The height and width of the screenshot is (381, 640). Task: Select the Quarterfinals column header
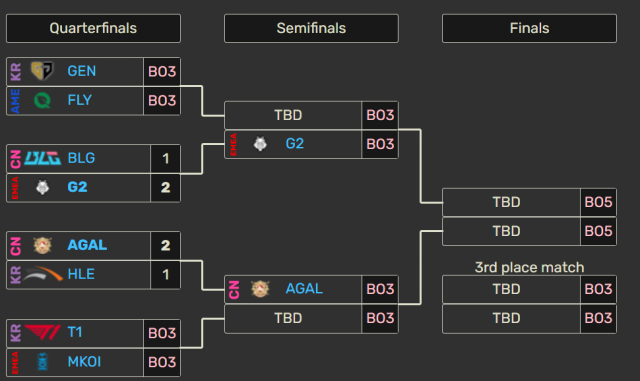coord(93,28)
